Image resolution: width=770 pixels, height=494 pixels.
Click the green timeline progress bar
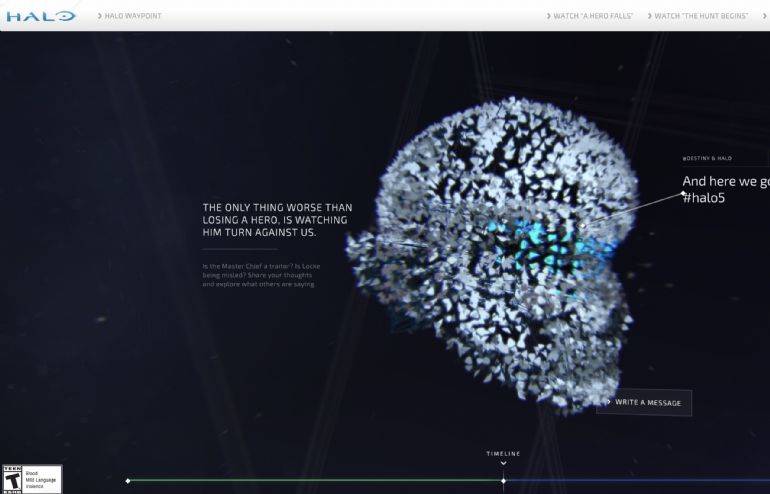315,480
